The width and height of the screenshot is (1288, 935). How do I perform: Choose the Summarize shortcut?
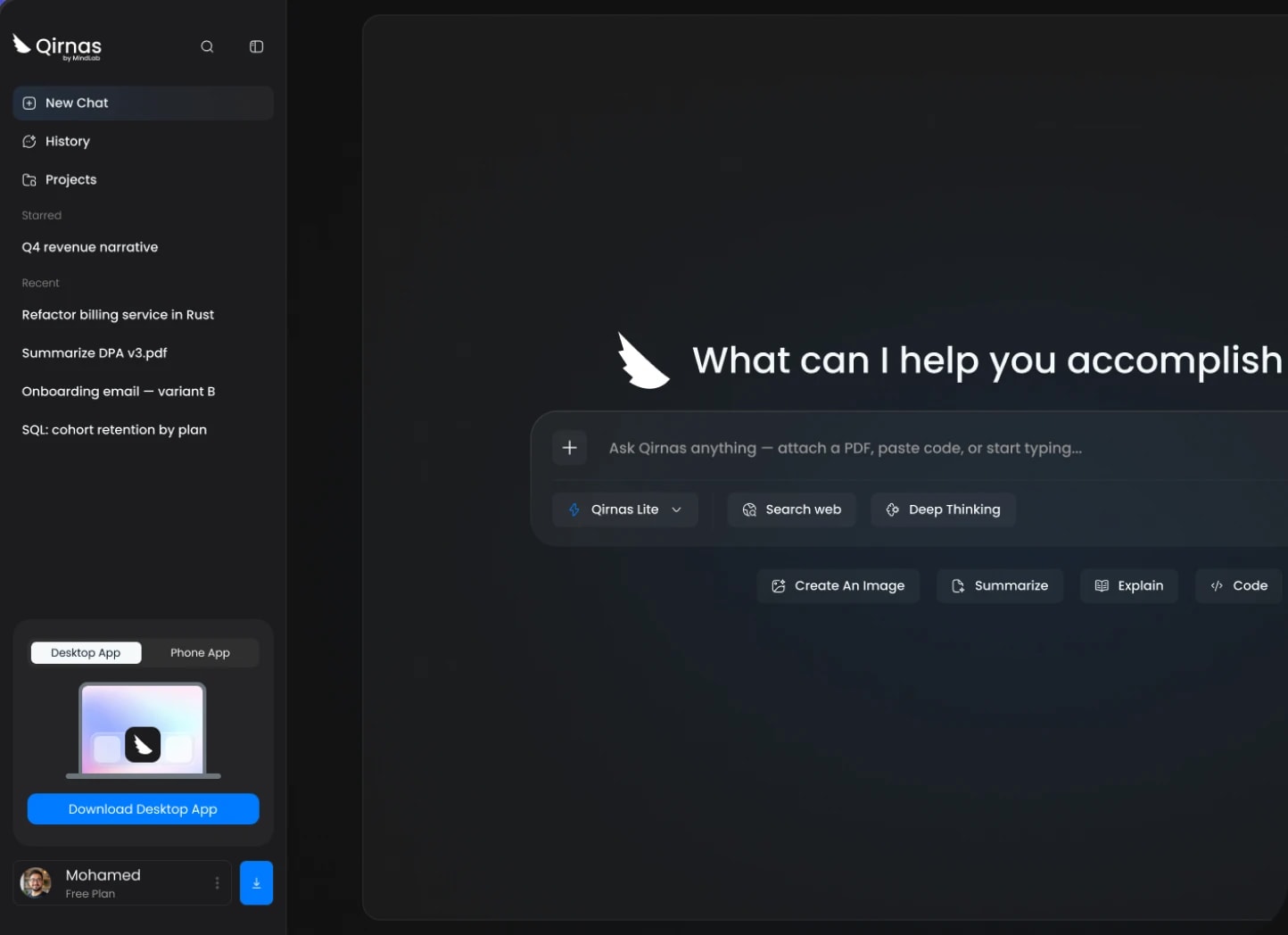pos(1000,586)
